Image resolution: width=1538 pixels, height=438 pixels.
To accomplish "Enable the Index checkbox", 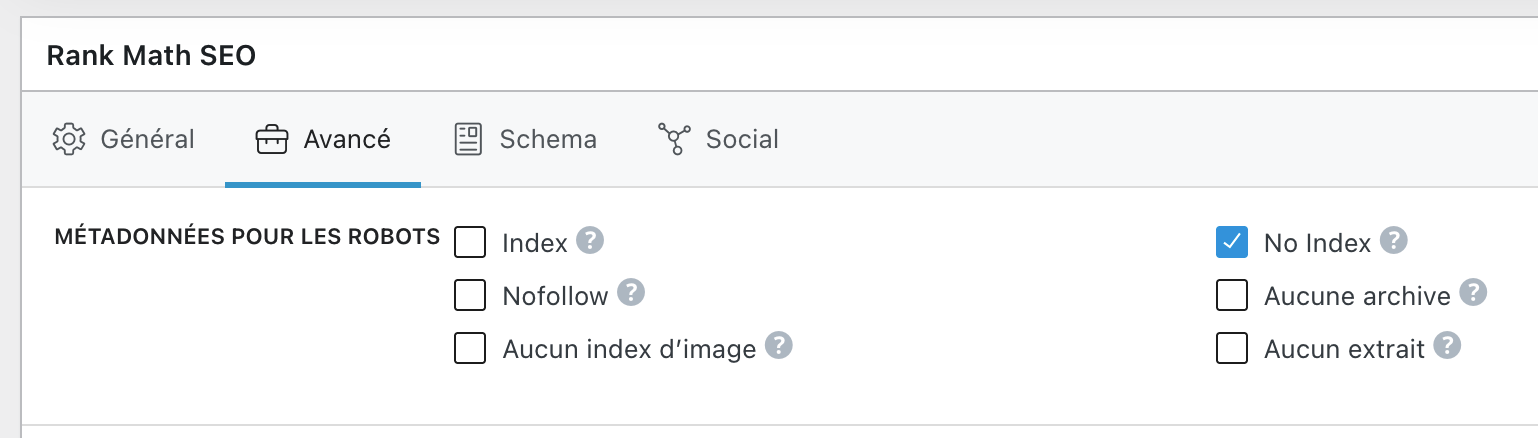I will (x=470, y=242).
